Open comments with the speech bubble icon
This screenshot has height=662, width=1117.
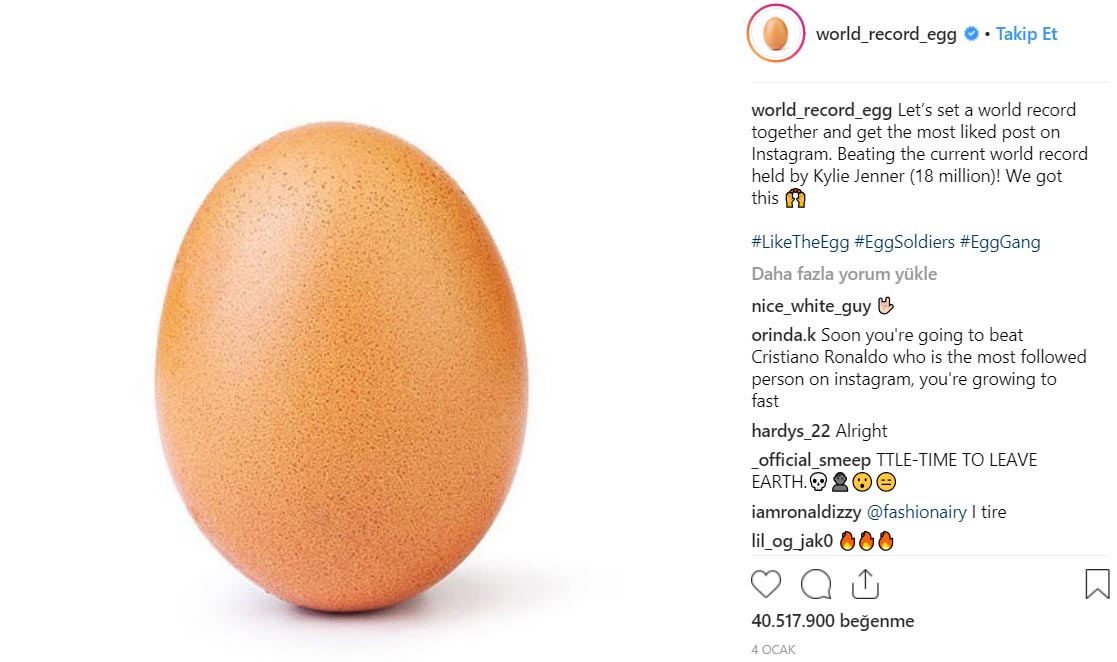click(x=816, y=584)
